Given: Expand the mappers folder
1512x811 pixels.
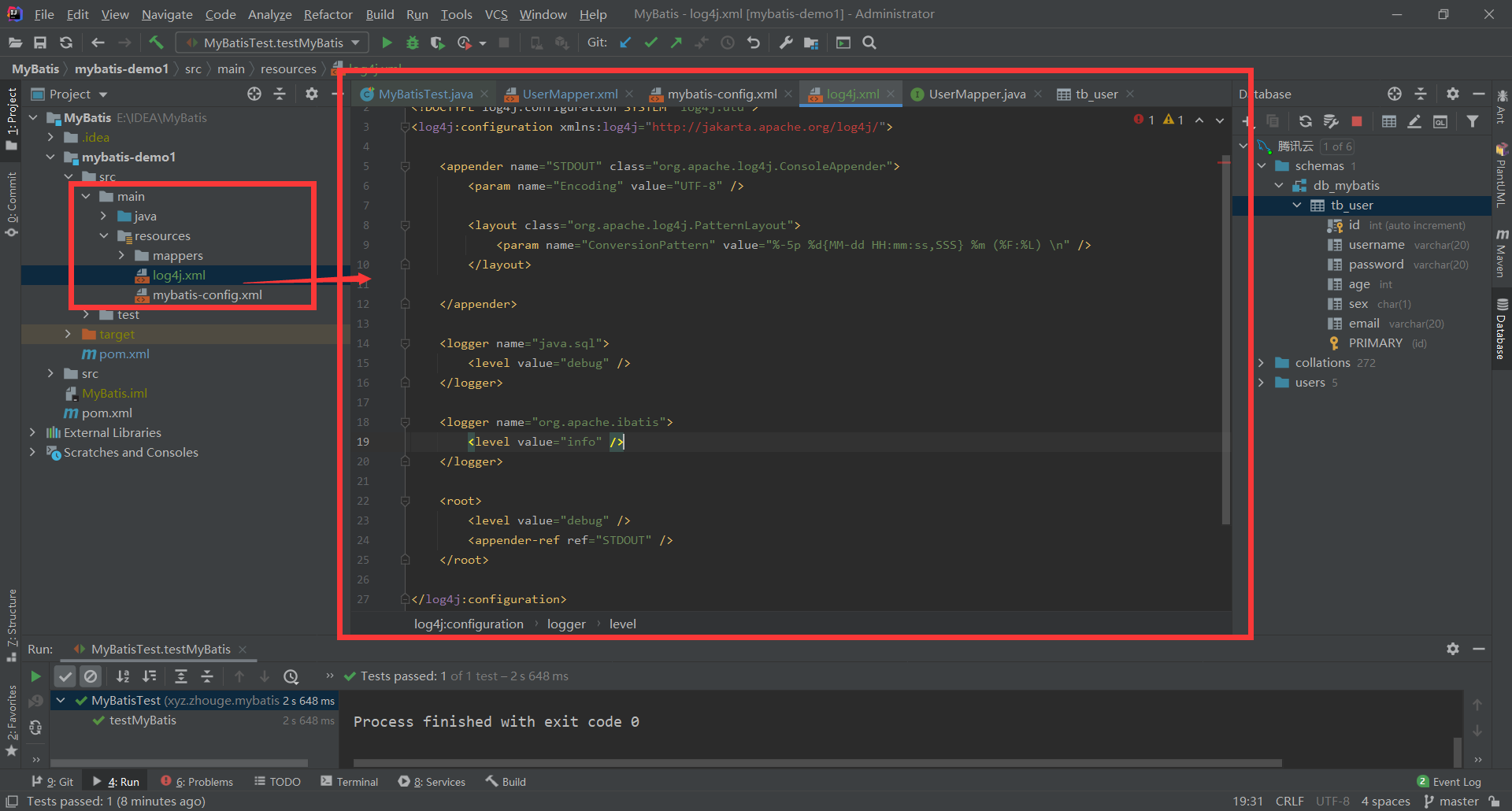Looking at the screenshot, I should (121, 255).
